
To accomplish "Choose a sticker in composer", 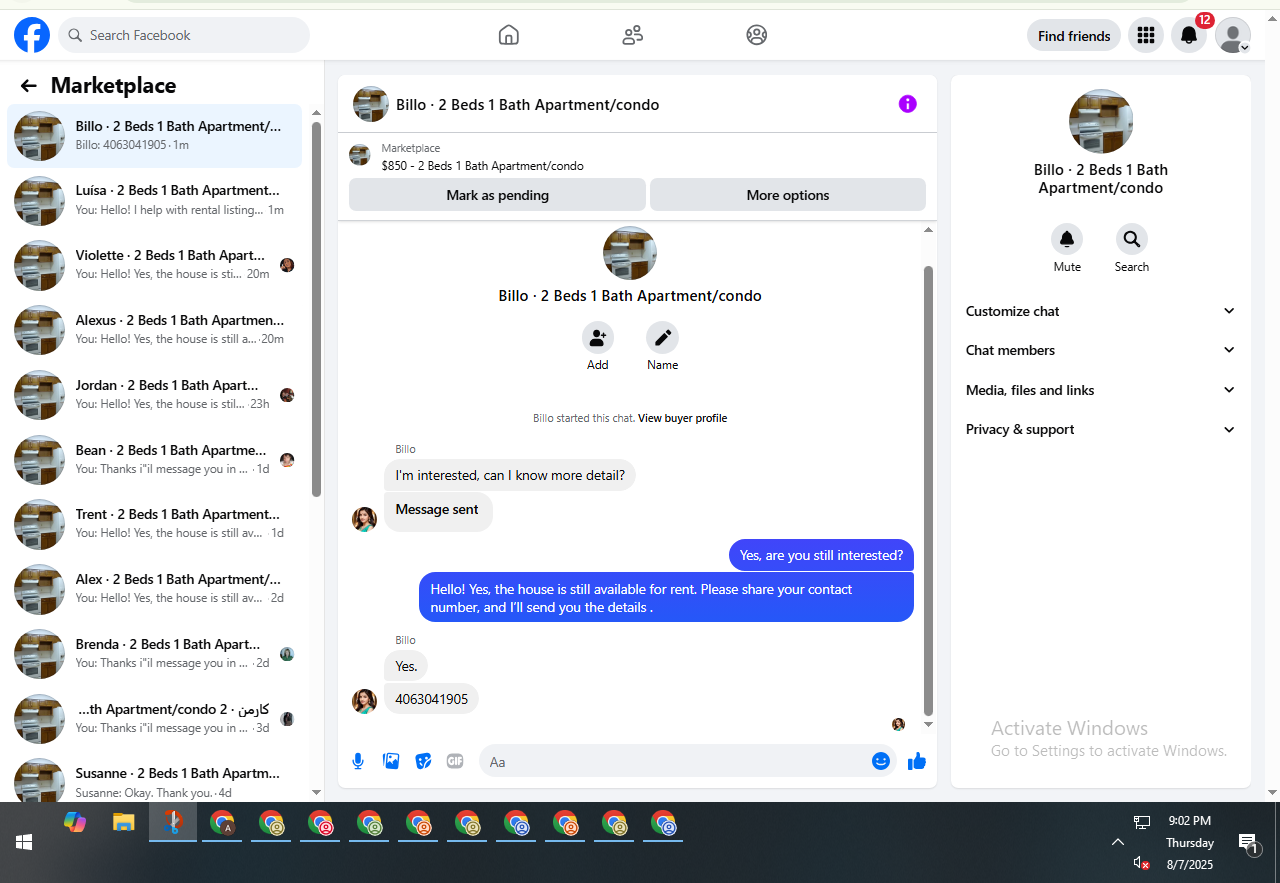I will pos(423,762).
